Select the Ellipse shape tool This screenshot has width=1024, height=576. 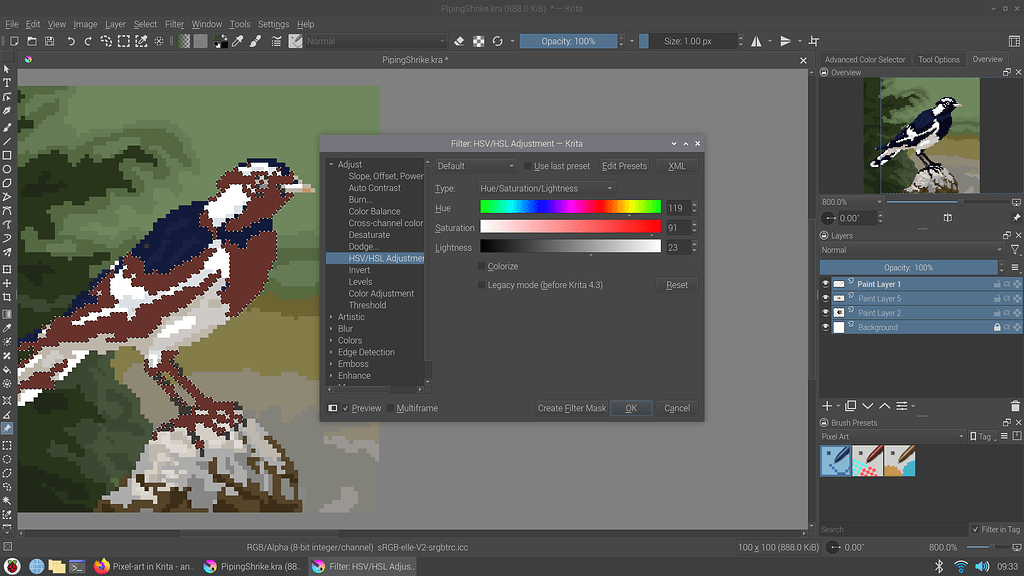7,169
